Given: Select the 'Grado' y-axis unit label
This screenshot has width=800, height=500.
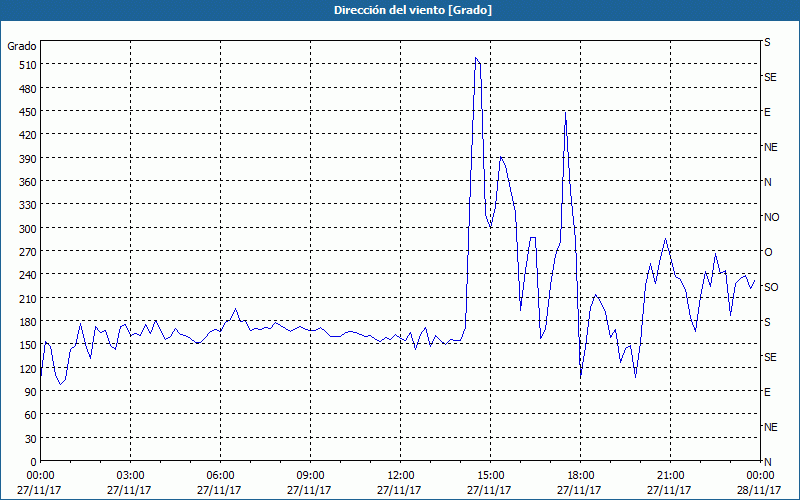Looking at the screenshot, I should click(x=22, y=46).
